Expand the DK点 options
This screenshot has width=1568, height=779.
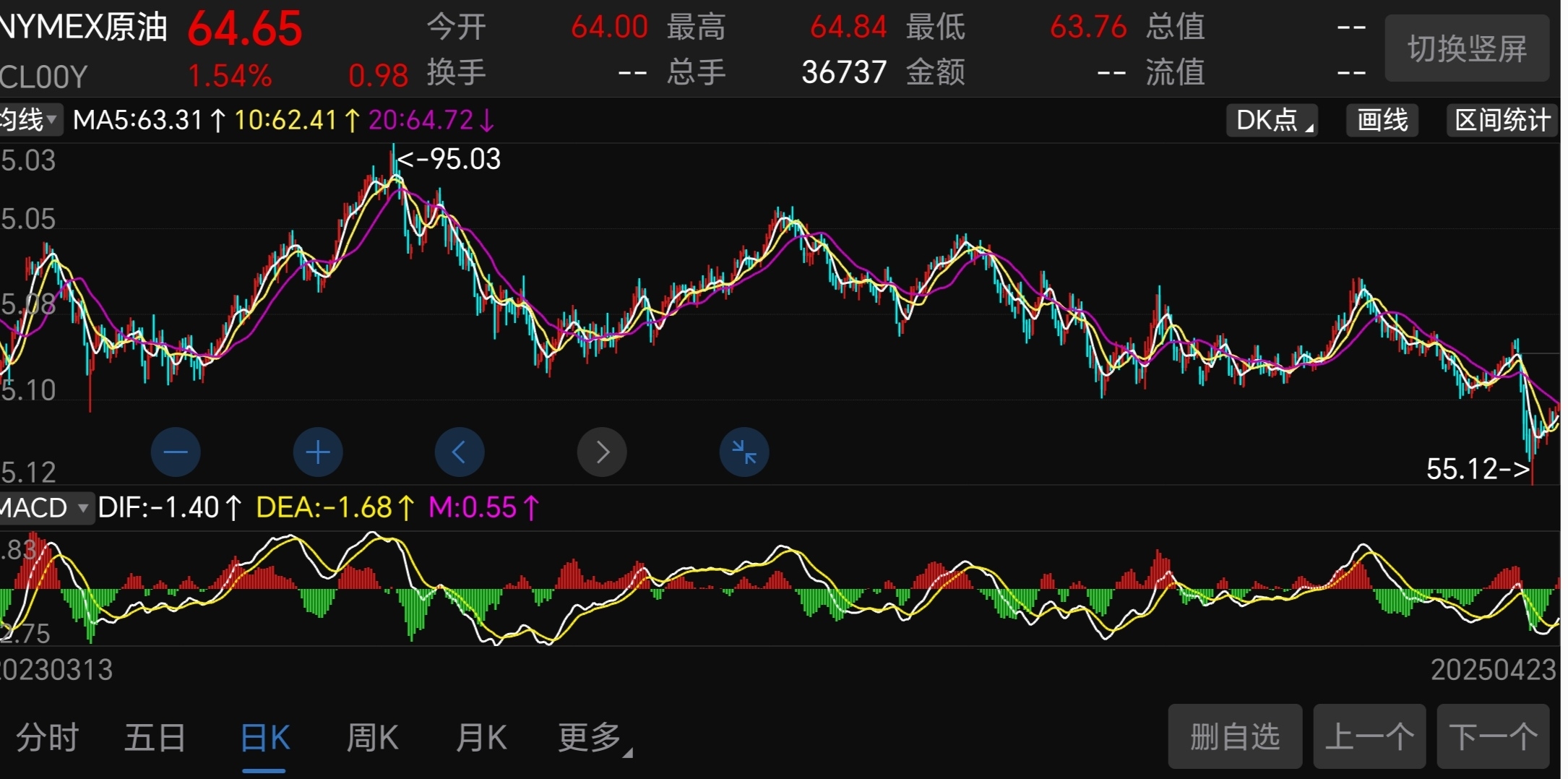[1272, 120]
